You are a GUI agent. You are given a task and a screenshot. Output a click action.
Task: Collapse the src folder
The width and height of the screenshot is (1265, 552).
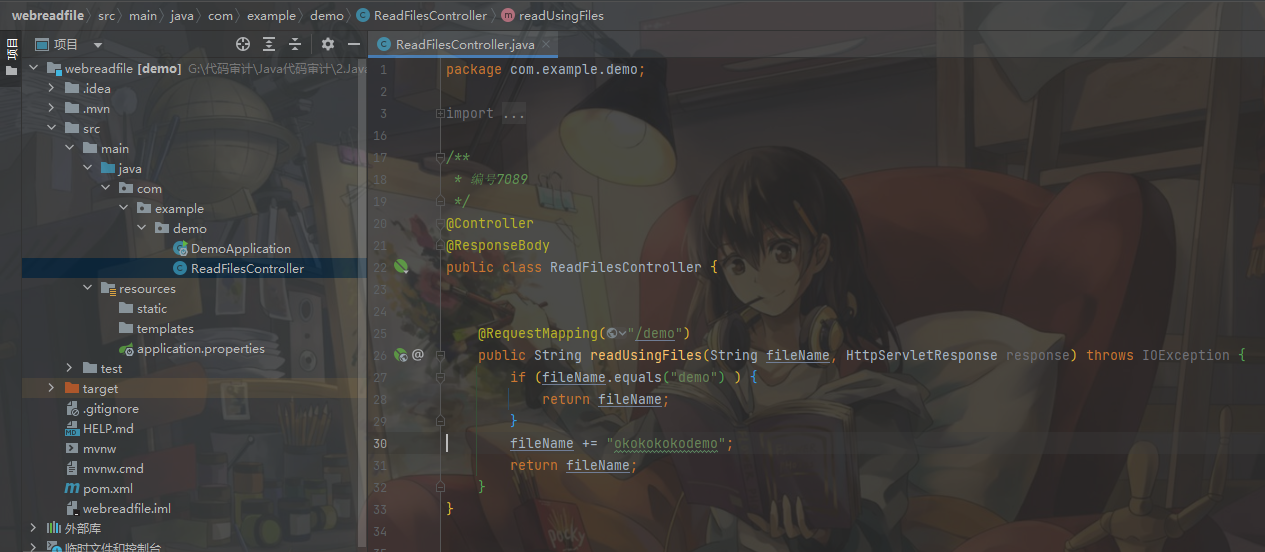point(52,128)
